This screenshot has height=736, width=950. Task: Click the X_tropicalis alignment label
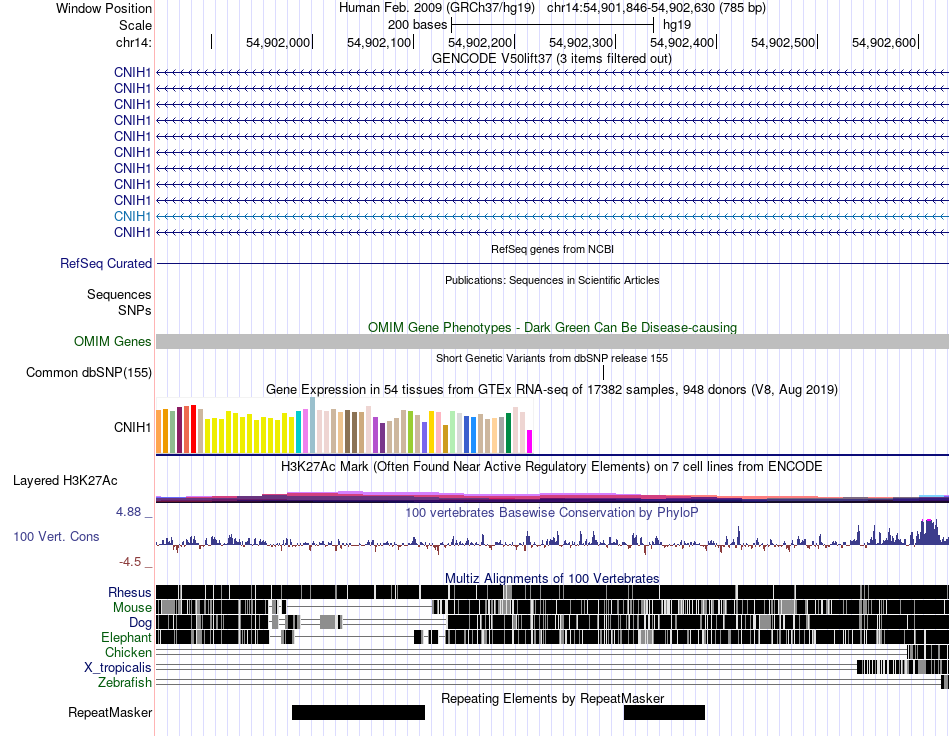[x=118, y=668]
